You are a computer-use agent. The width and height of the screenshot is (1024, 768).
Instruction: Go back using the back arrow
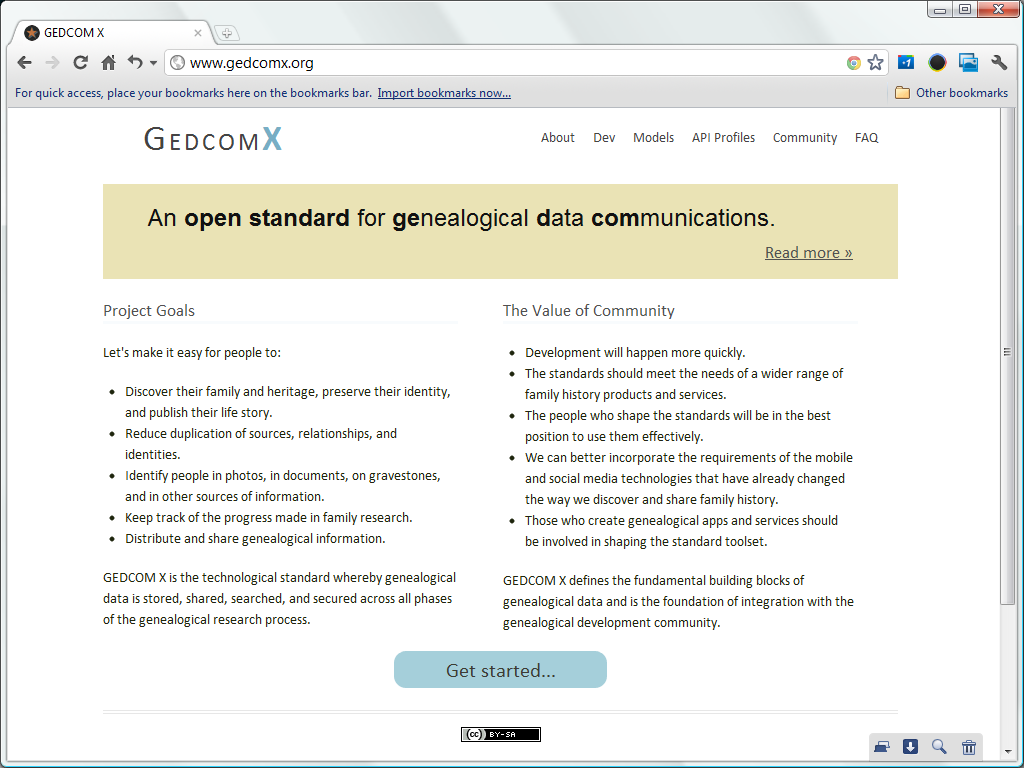(x=24, y=62)
